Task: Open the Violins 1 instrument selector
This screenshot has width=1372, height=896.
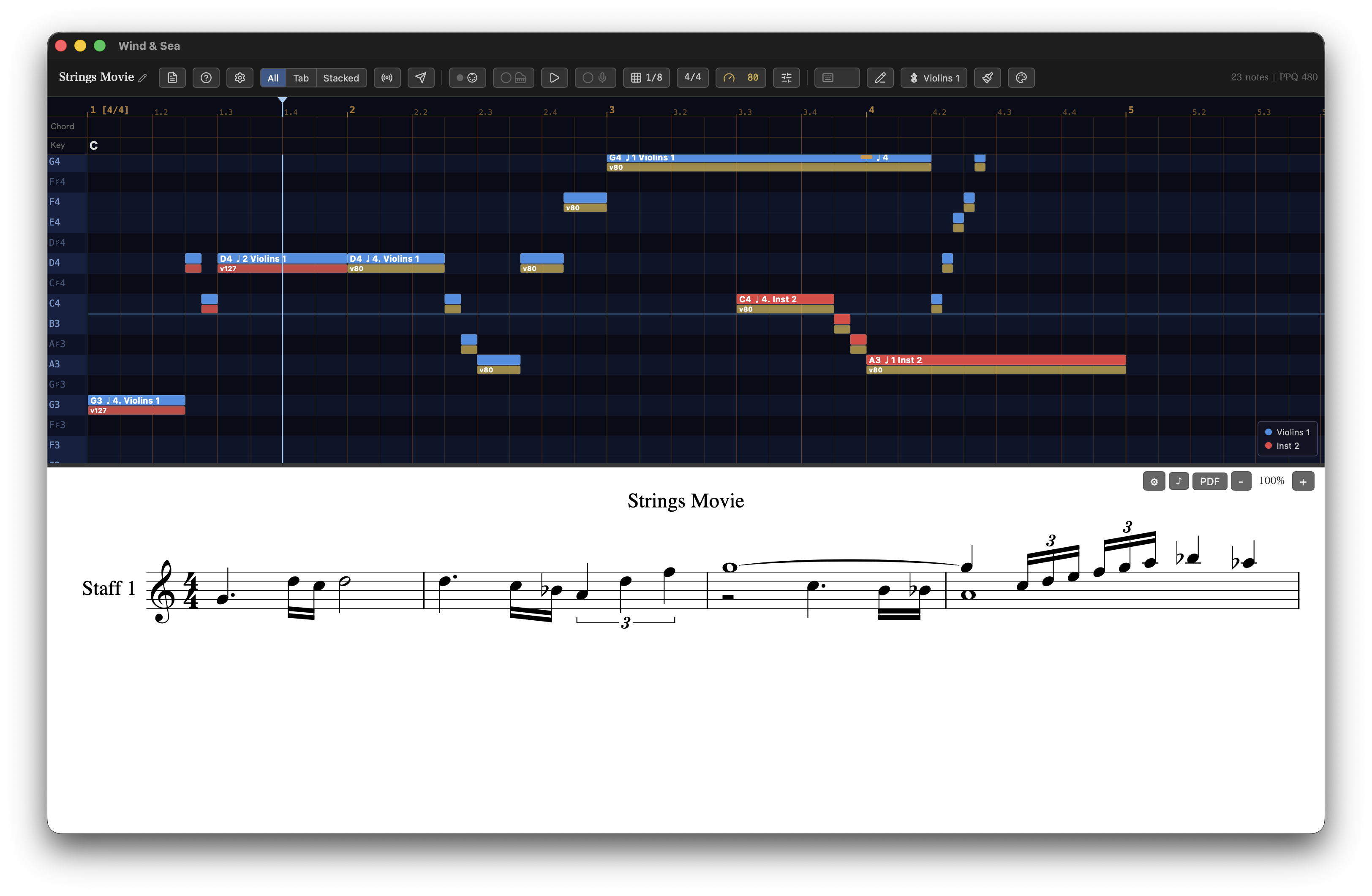Action: pos(933,78)
